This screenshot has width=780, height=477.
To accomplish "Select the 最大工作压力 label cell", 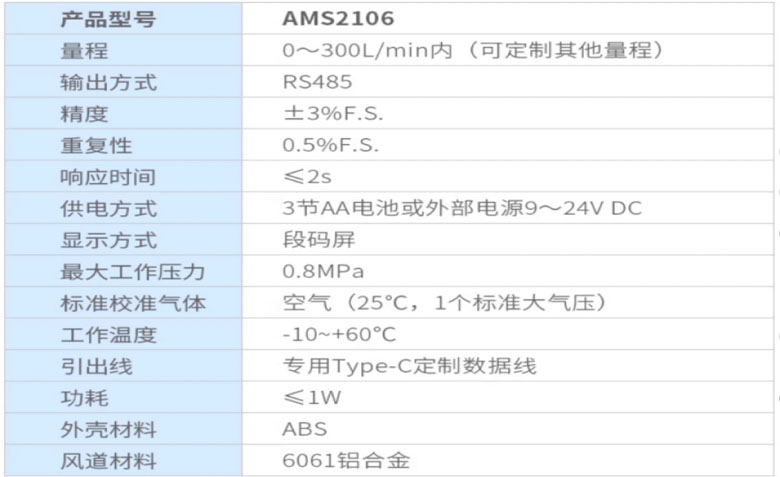I will click(123, 272).
